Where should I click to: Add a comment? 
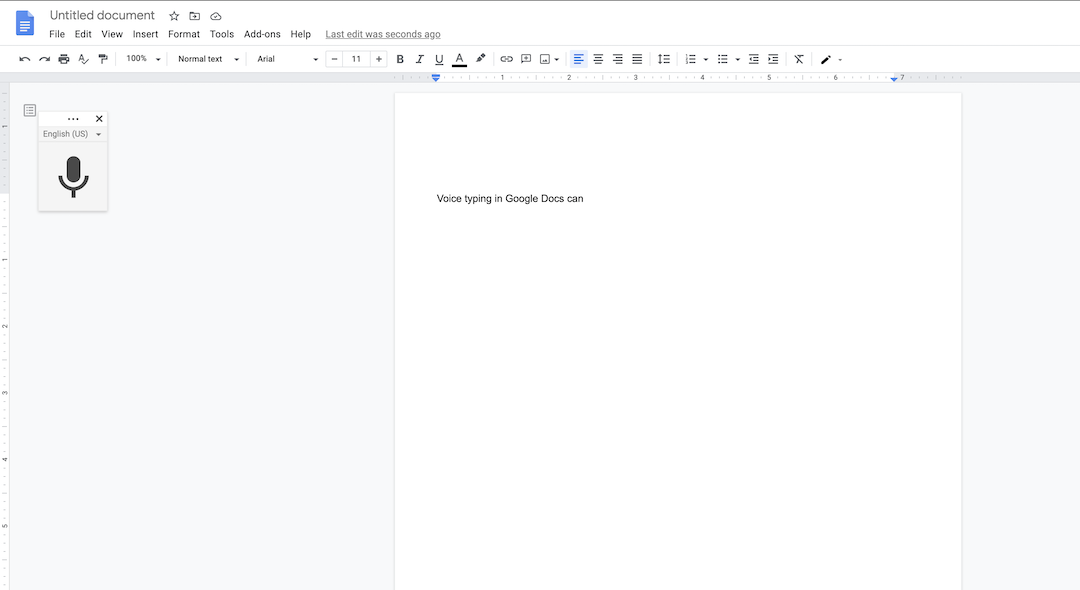(526, 59)
